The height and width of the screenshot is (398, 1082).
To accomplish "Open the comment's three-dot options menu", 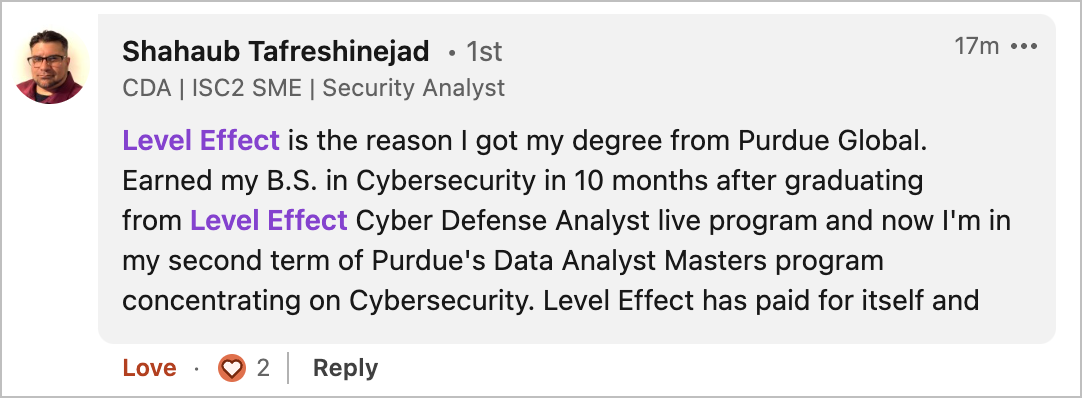I will (1023, 46).
